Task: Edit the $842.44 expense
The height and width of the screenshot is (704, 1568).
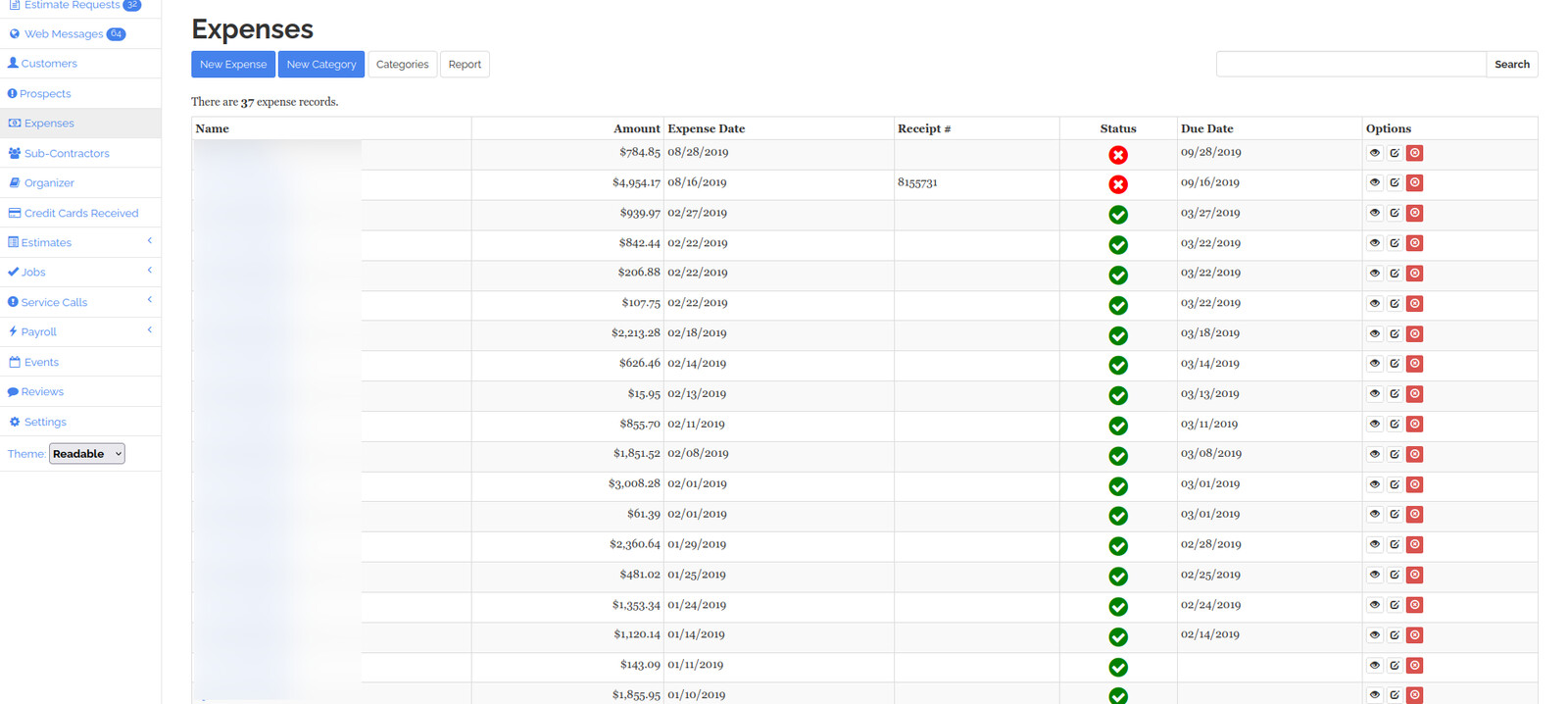Action: 1395,243
